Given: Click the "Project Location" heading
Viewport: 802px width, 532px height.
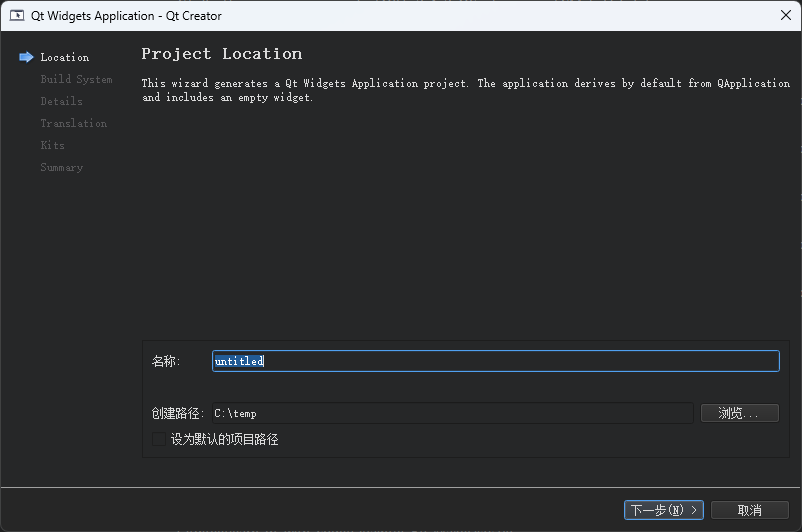Looking at the screenshot, I should 221,54.
